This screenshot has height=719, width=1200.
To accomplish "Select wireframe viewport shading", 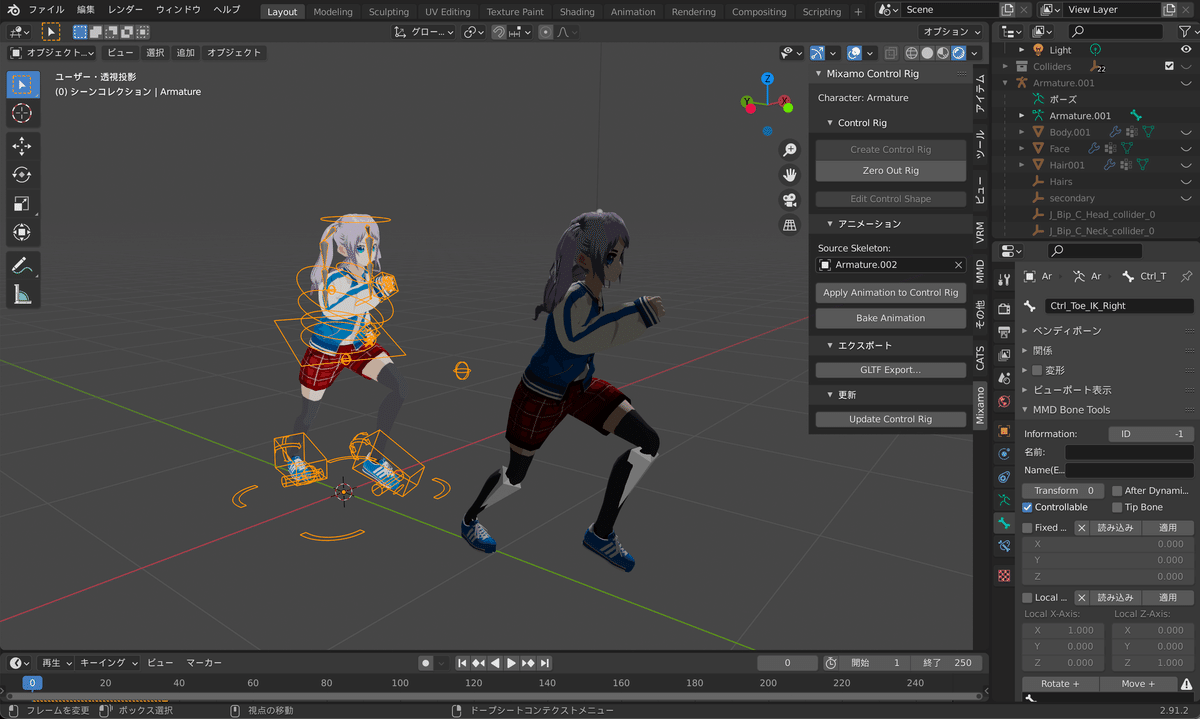I will coord(911,53).
